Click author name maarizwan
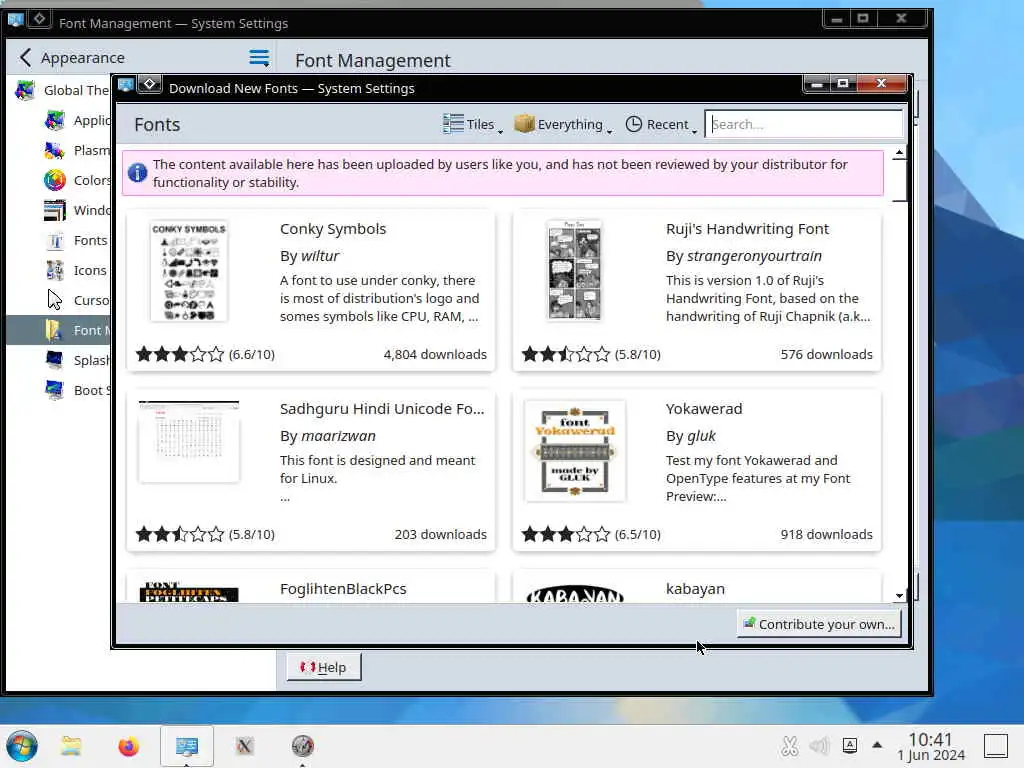1024x768 pixels. click(x=338, y=436)
